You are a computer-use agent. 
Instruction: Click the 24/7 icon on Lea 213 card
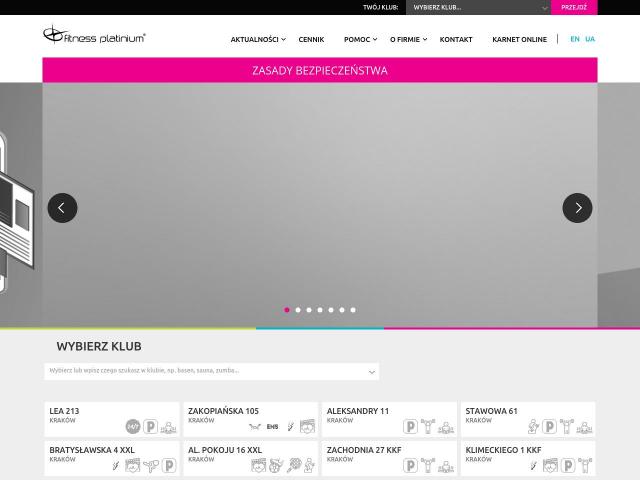tap(133, 427)
